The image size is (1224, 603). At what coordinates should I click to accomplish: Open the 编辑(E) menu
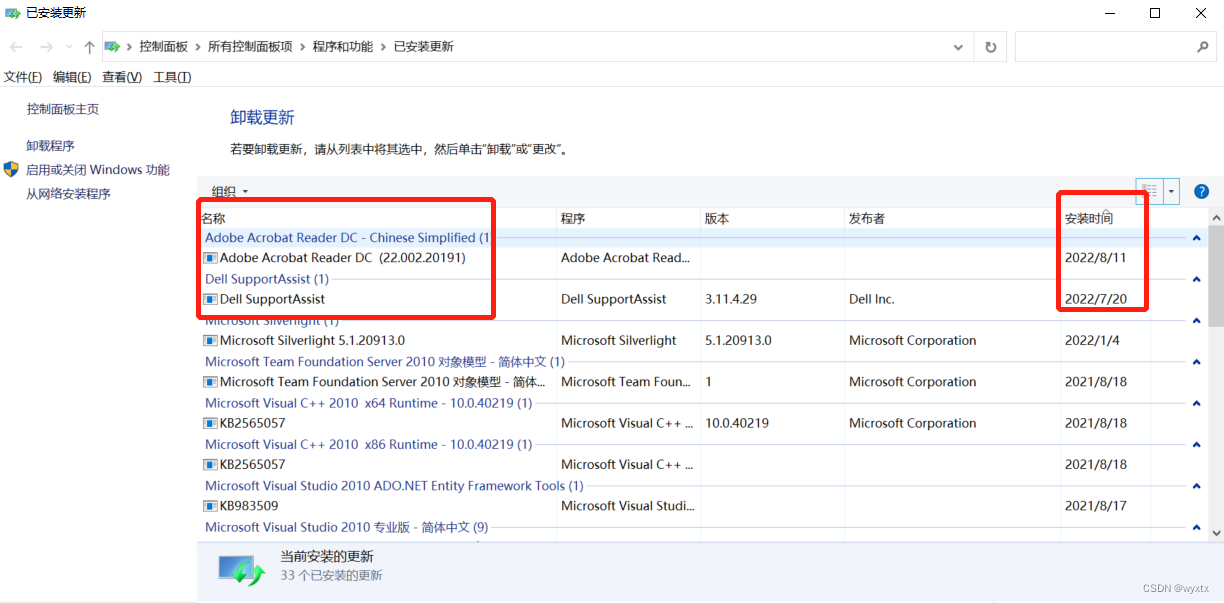click(72, 77)
